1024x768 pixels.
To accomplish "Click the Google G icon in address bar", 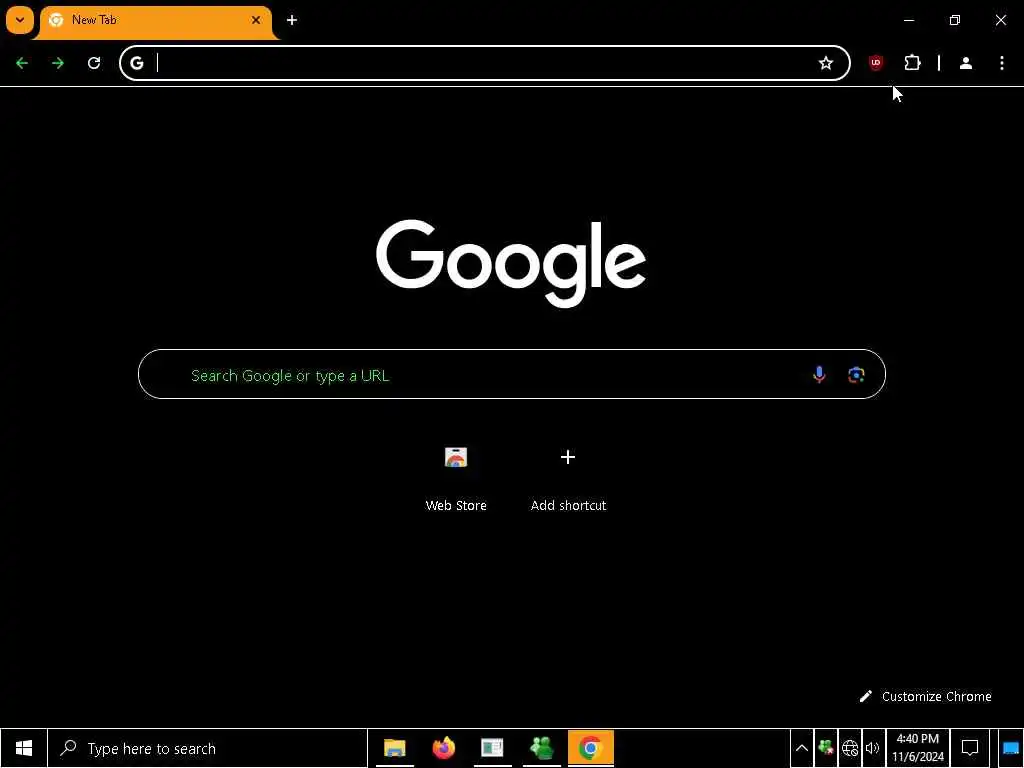I will point(136,63).
